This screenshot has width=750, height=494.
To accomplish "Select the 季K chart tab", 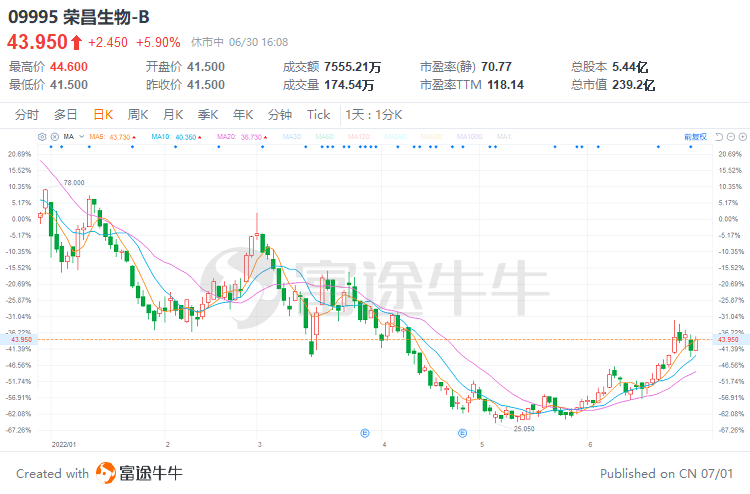I will pos(208,115).
